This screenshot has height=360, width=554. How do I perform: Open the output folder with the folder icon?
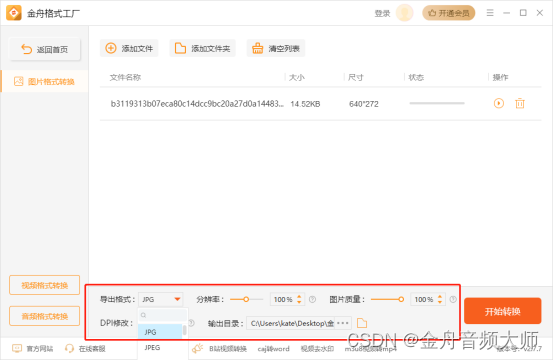362,323
